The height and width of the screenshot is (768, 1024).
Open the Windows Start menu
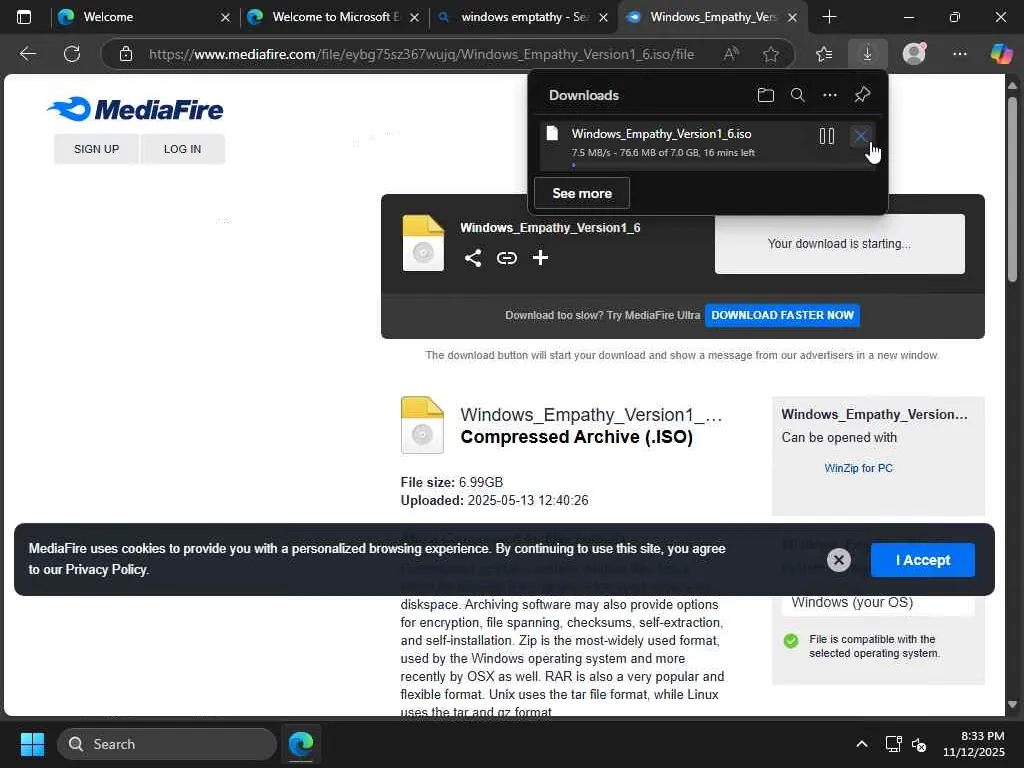click(x=32, y=744)
